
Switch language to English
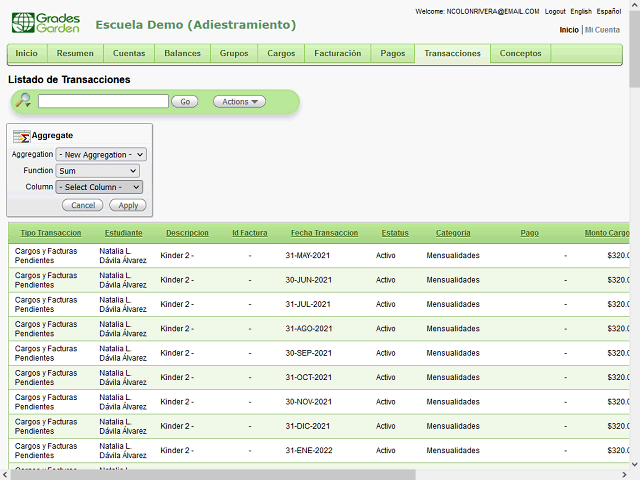click(581, 11)
